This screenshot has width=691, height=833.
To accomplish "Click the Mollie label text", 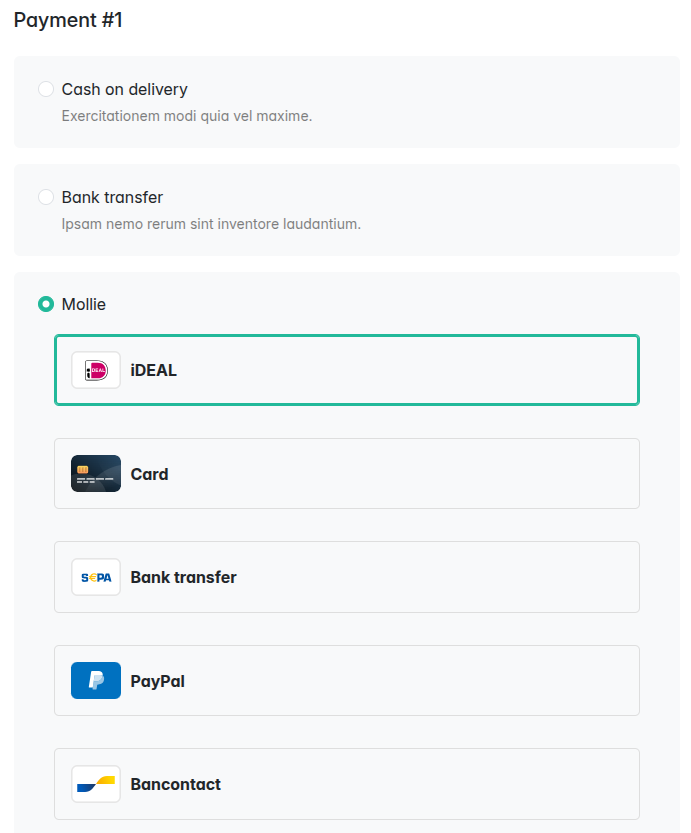I will pyautogui.click(x=84, y=304).
